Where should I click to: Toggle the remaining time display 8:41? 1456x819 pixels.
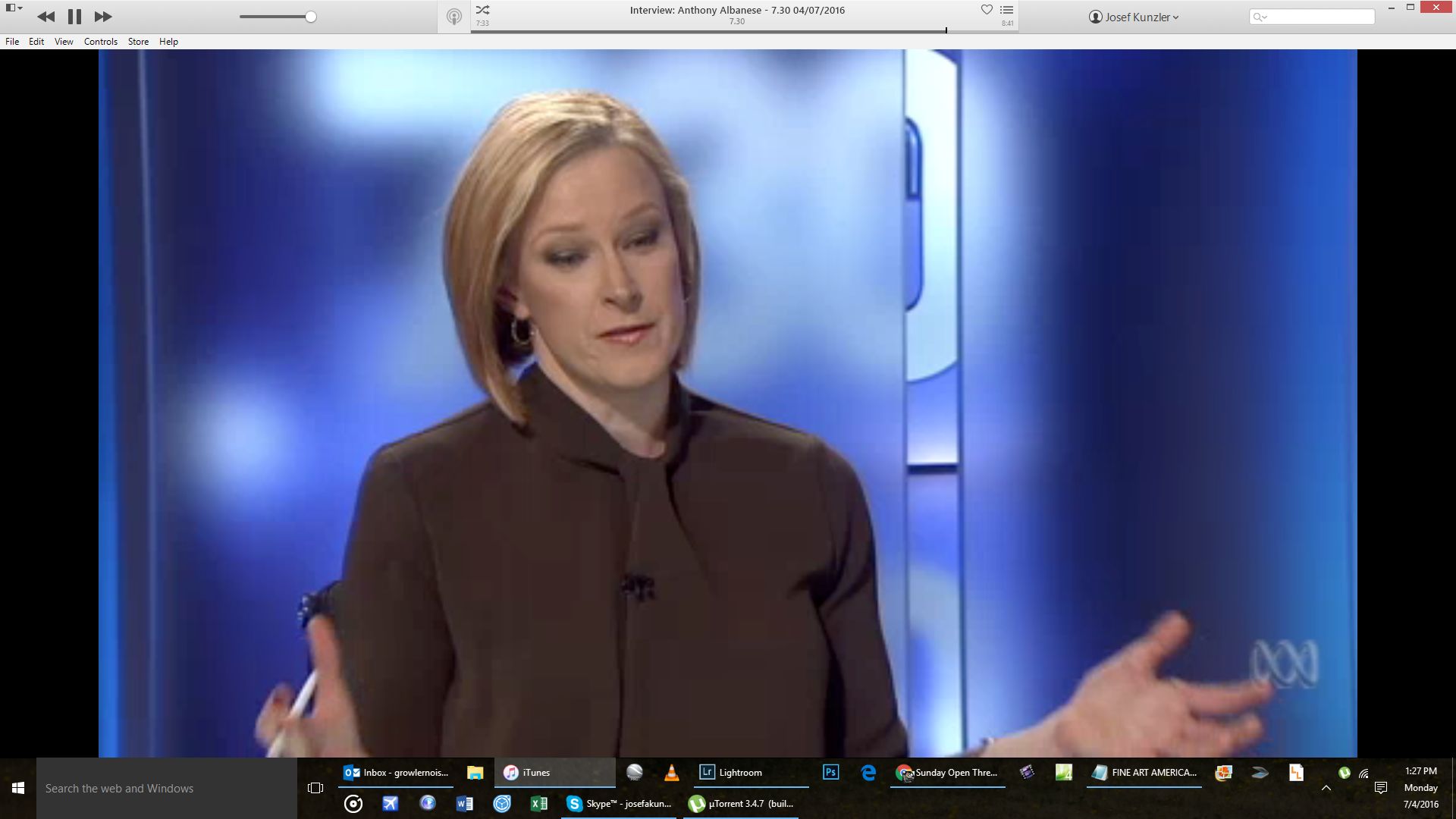click(x=1007, y=24)
